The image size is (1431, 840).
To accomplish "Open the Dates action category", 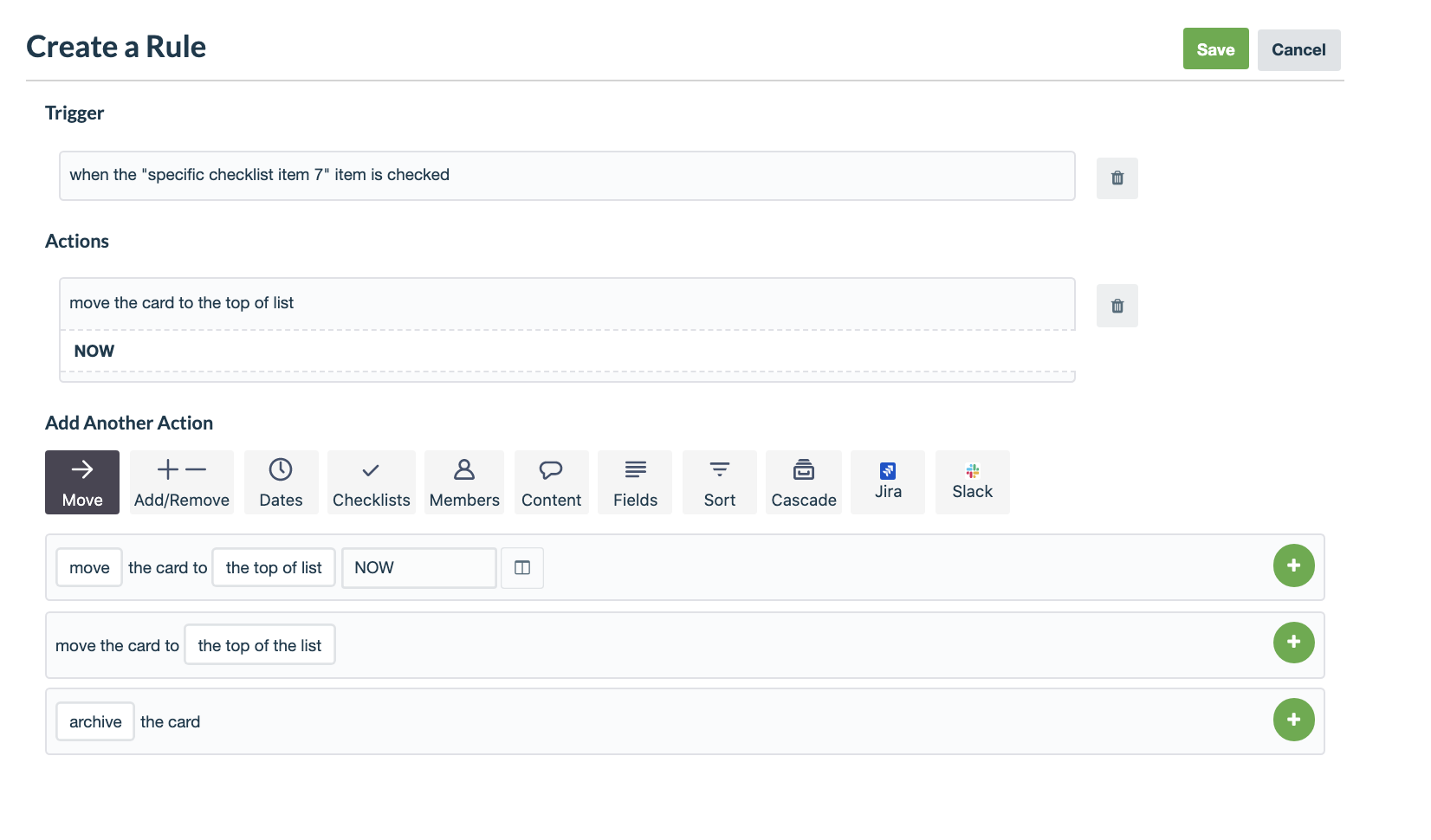I will pos(281,481).
